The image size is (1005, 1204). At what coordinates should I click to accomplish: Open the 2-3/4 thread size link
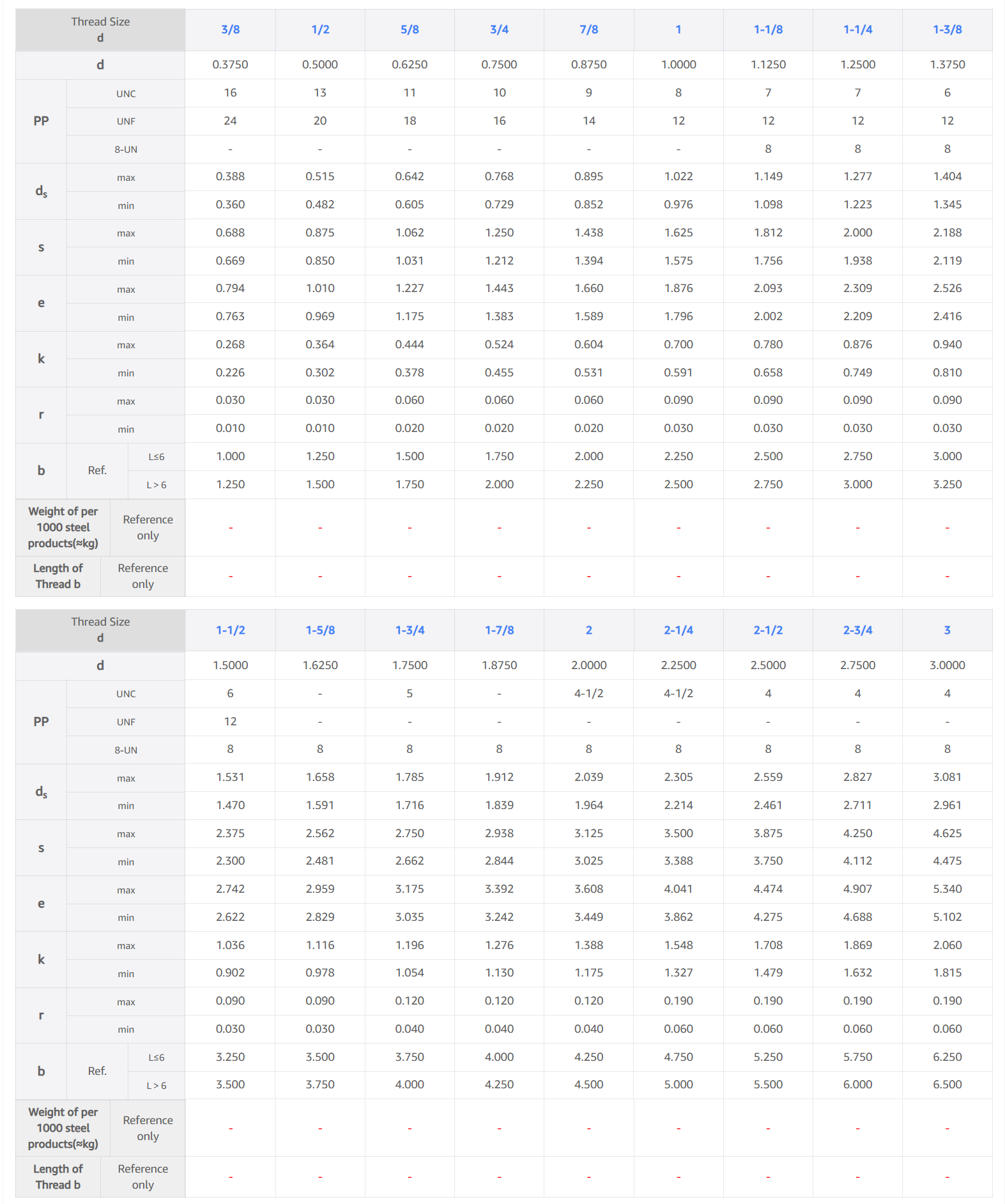[x=857, y=630]
